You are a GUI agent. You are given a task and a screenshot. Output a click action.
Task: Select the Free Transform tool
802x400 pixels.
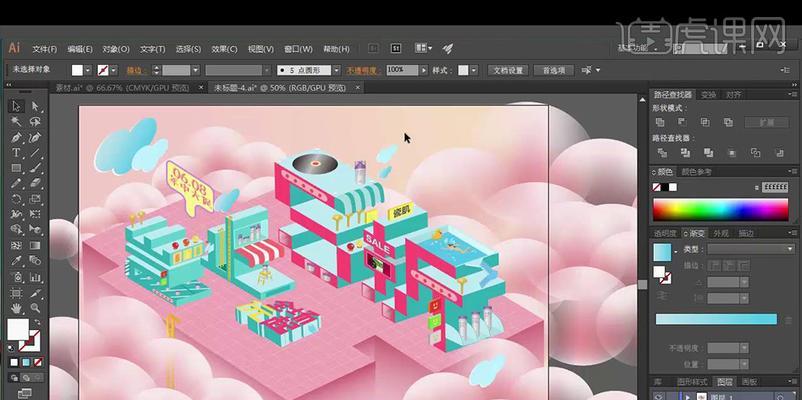pos(35,214)
